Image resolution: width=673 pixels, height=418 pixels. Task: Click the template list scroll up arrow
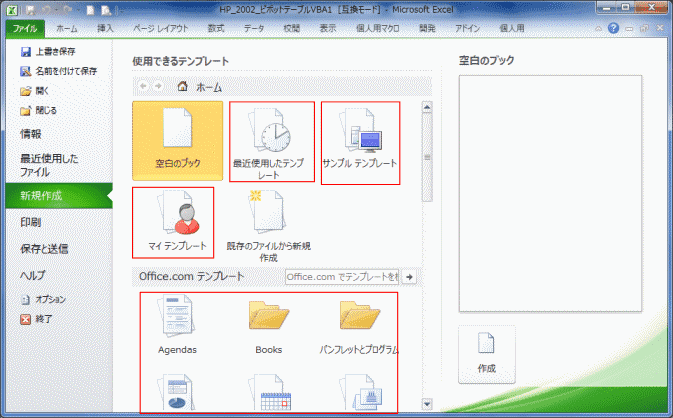coord(427,107)
